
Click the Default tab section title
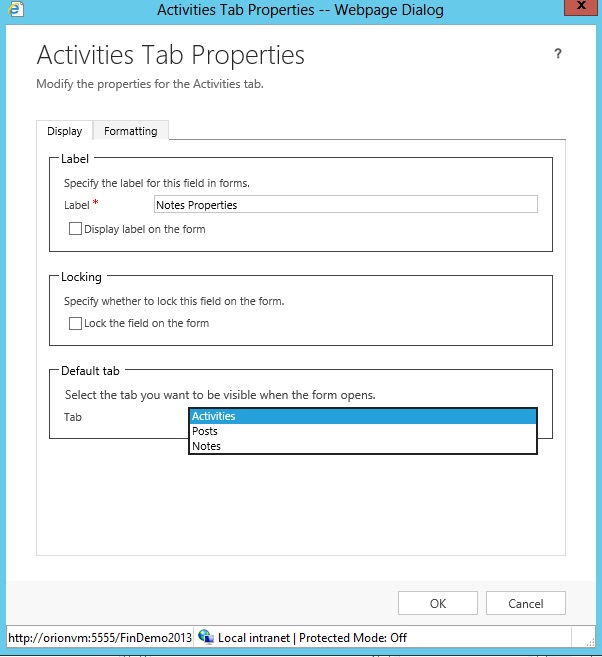(91, 371)
